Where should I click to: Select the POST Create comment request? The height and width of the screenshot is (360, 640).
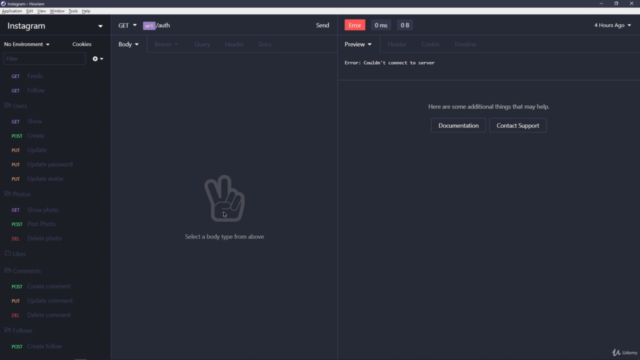(x=55, y=287)
